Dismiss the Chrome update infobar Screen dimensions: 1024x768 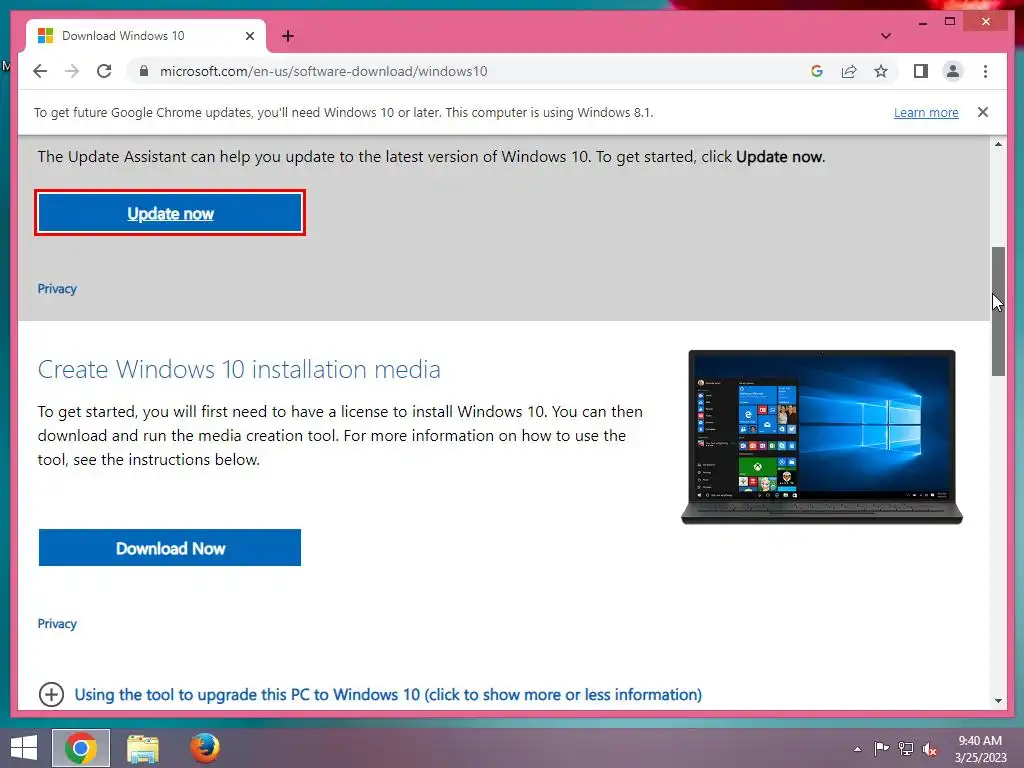pos(982,112)
